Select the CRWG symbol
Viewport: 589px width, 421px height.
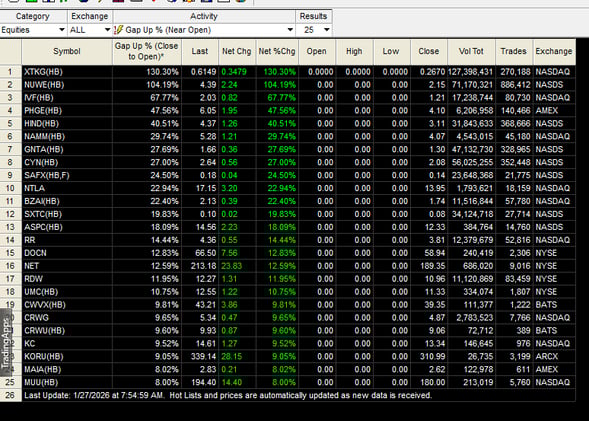(36, 318)
